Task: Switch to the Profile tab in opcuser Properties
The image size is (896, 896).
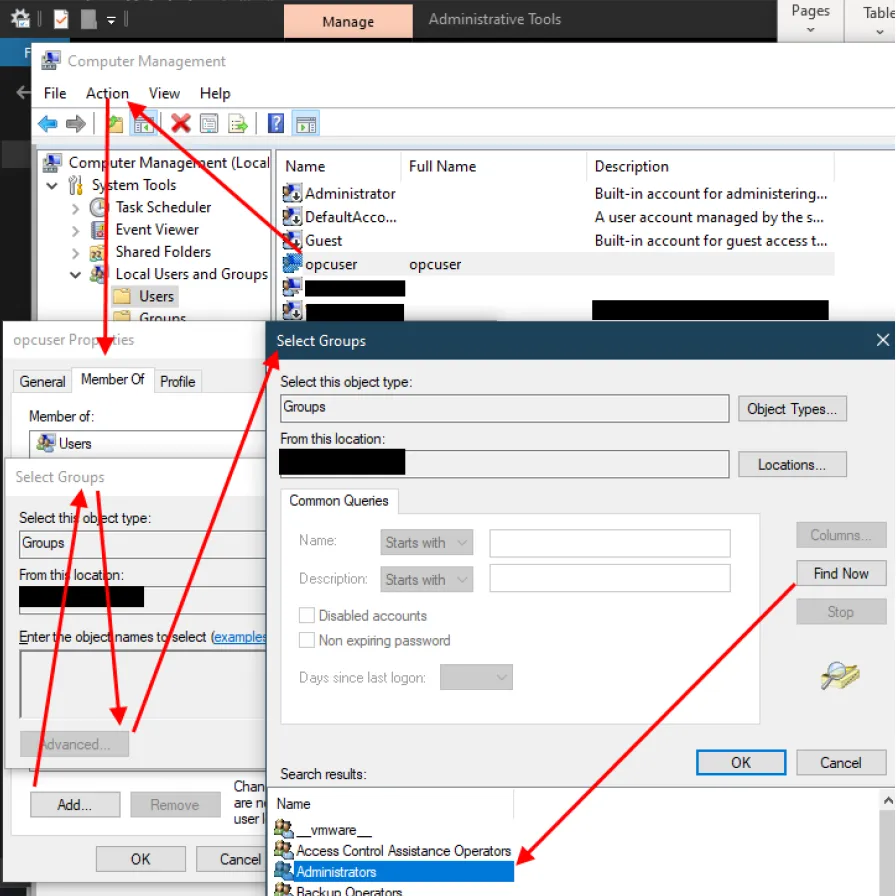Action: pyautogui.click(x=177, y=381)
